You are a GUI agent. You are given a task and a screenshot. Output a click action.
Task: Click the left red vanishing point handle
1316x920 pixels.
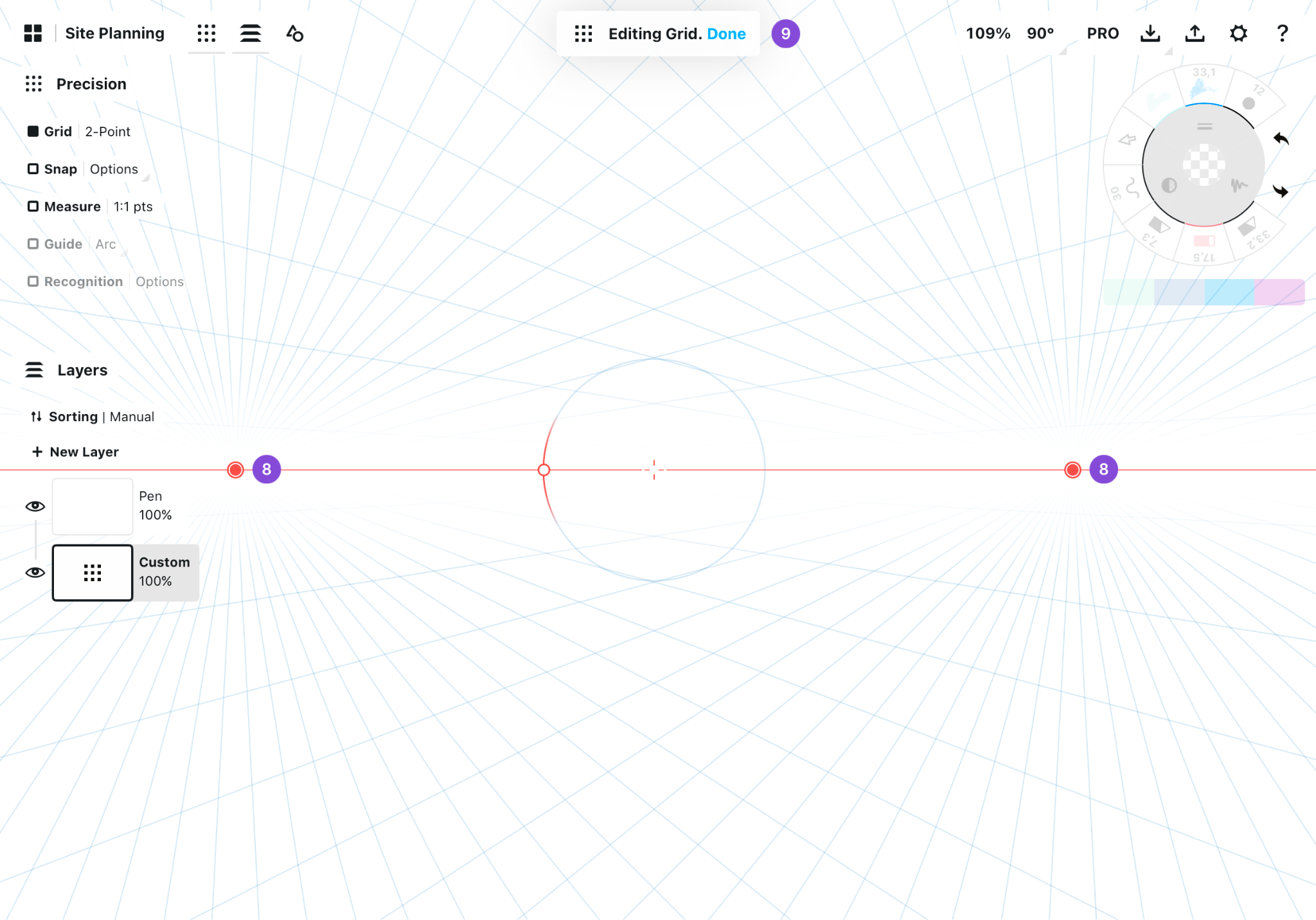[x=236, y=470]
